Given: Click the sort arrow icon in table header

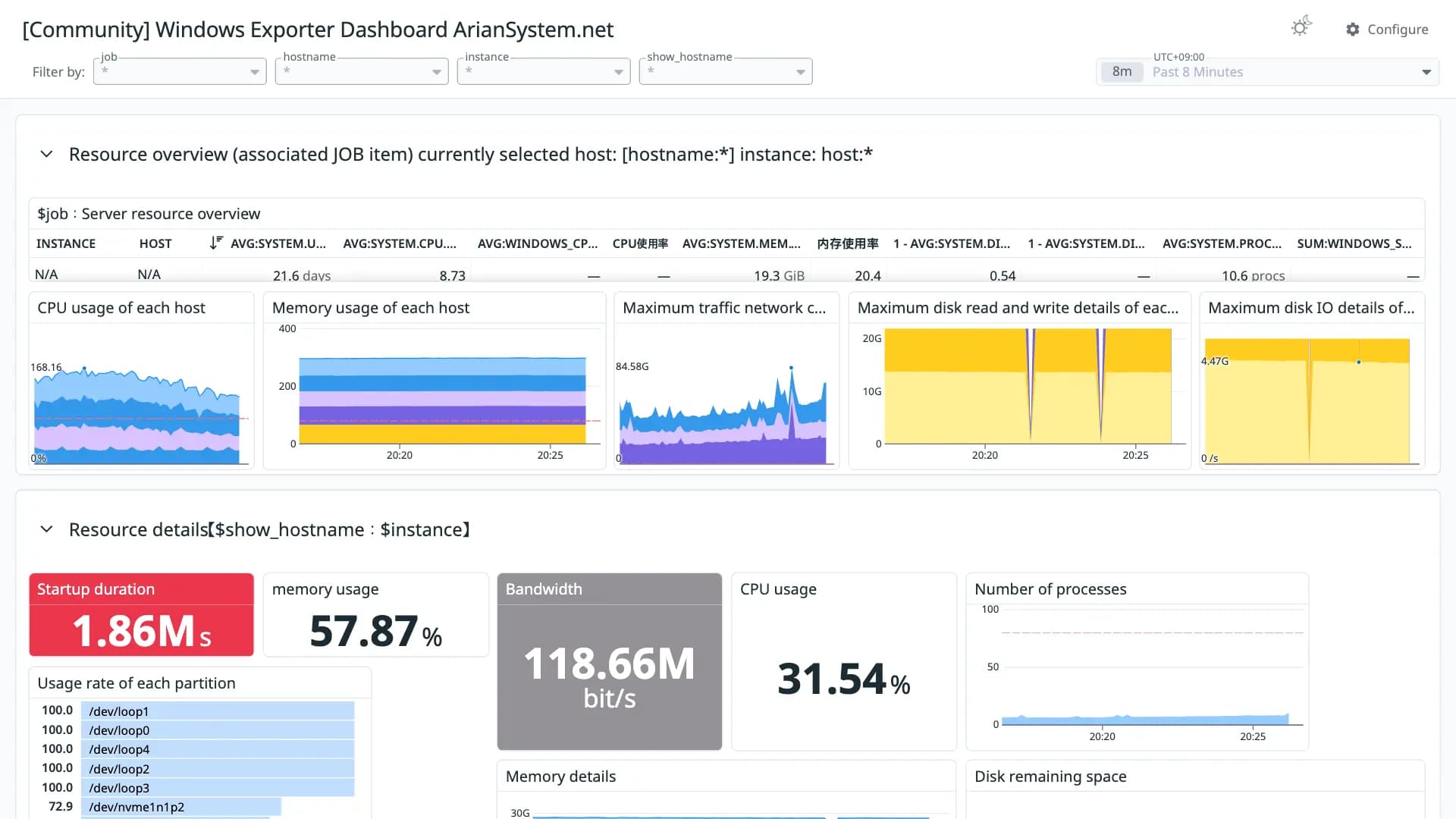Looking at the screenshot, I should click(216, 243).
